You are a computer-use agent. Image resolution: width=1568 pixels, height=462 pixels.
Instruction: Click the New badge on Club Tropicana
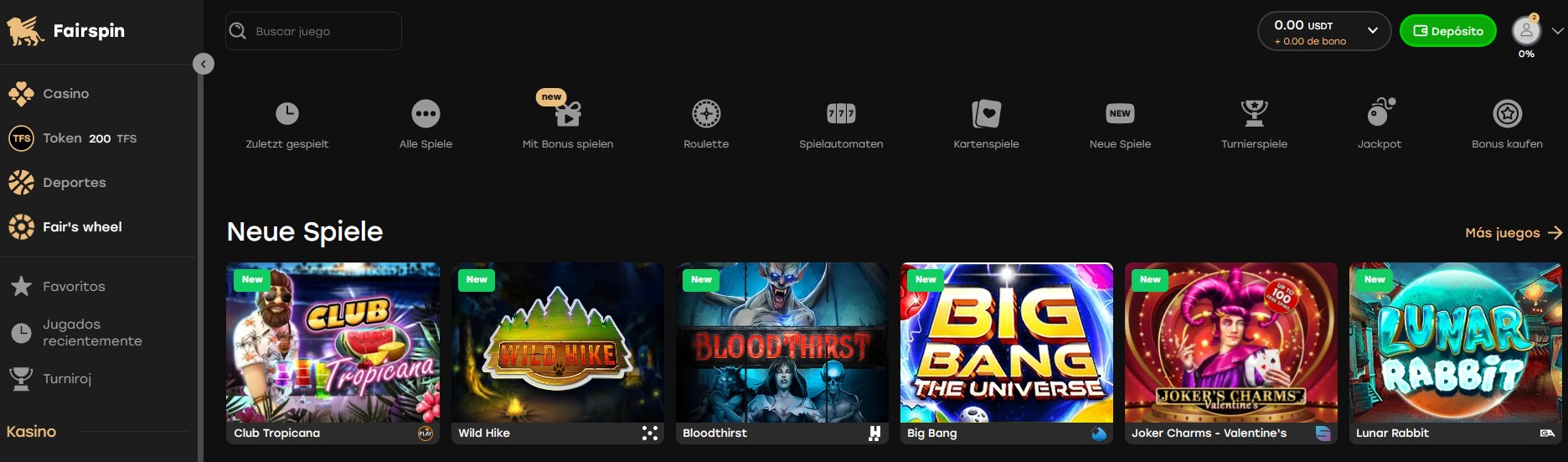(252, 280)
